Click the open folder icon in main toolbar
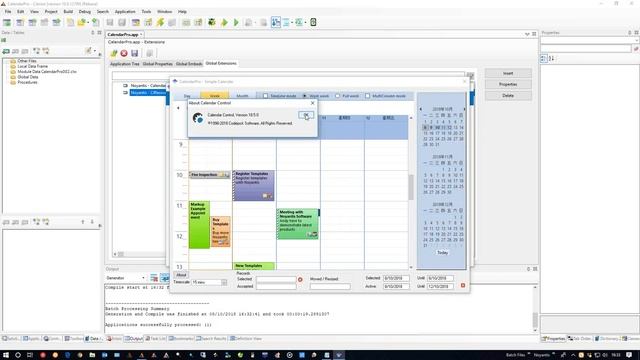The image size is (640, 360). pos(82,22)
